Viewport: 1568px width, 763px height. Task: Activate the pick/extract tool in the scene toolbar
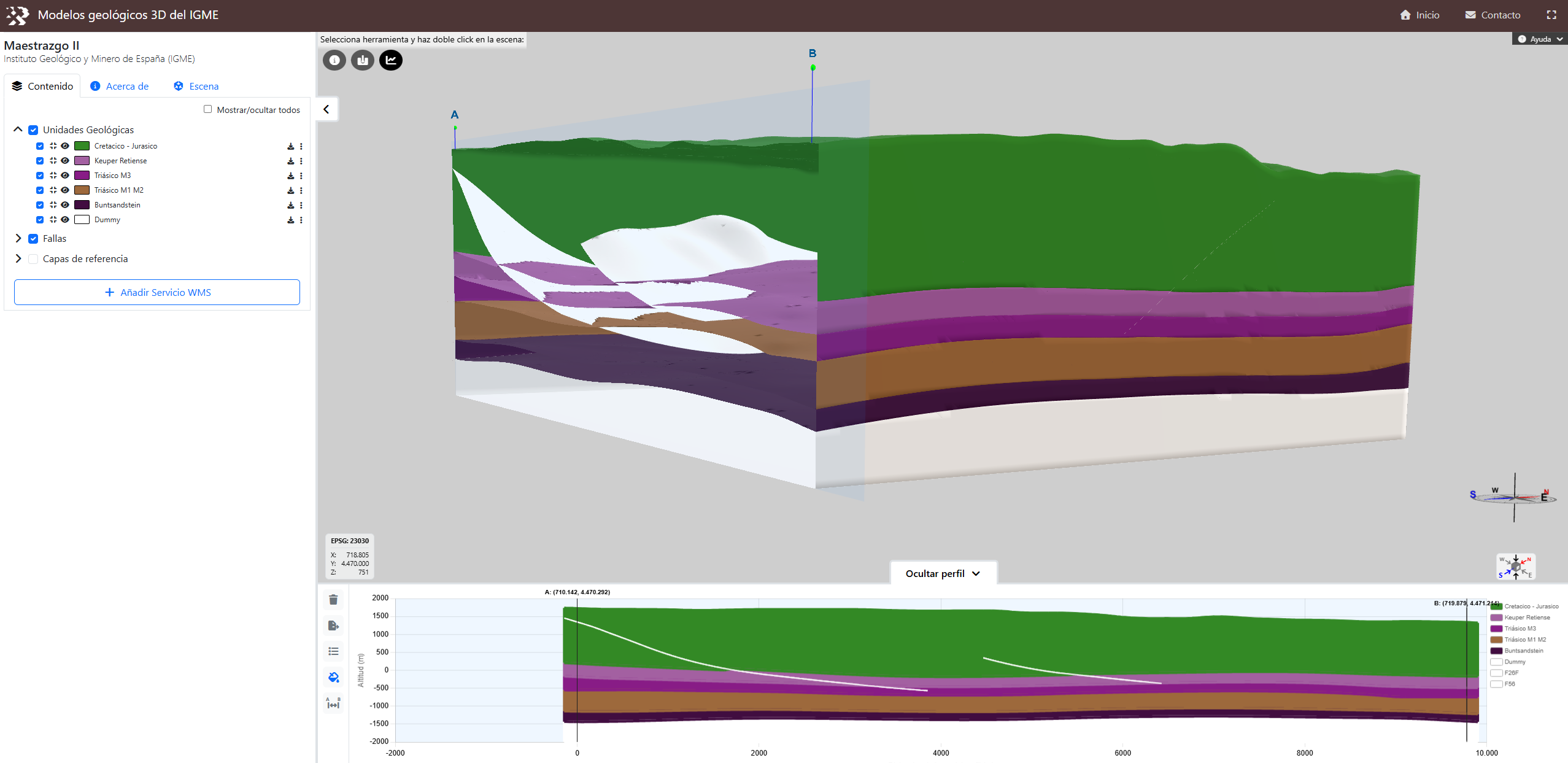363,60
